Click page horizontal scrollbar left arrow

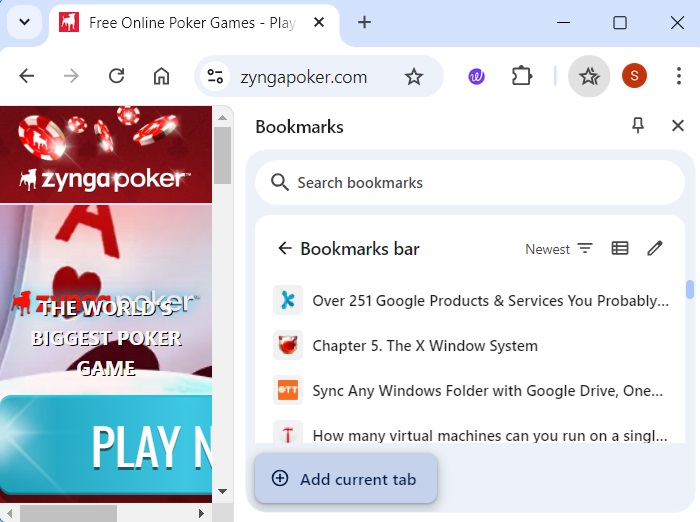pyautogui.click(x=9, y=513)
